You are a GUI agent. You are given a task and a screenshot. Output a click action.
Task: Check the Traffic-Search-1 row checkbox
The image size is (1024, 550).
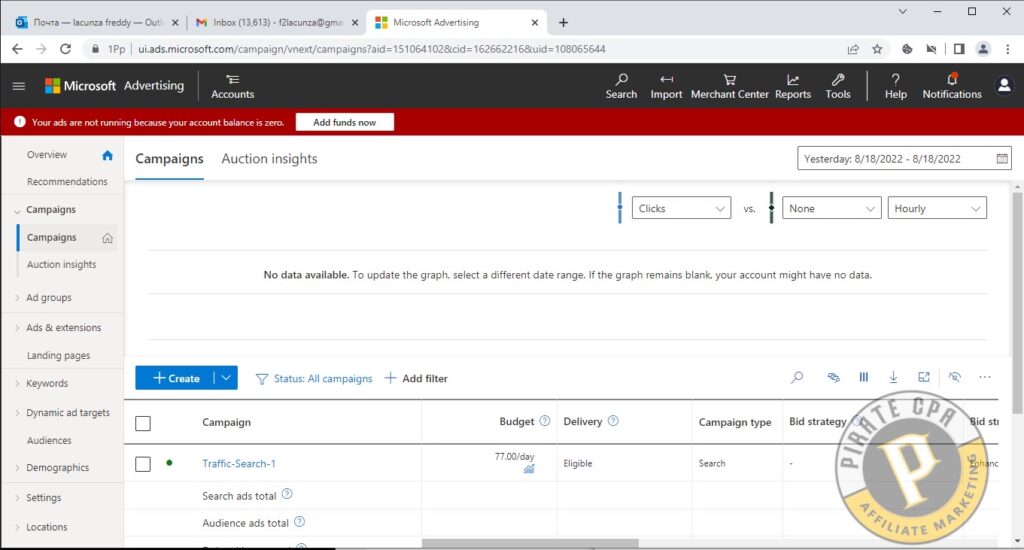(x=143, y=464)
